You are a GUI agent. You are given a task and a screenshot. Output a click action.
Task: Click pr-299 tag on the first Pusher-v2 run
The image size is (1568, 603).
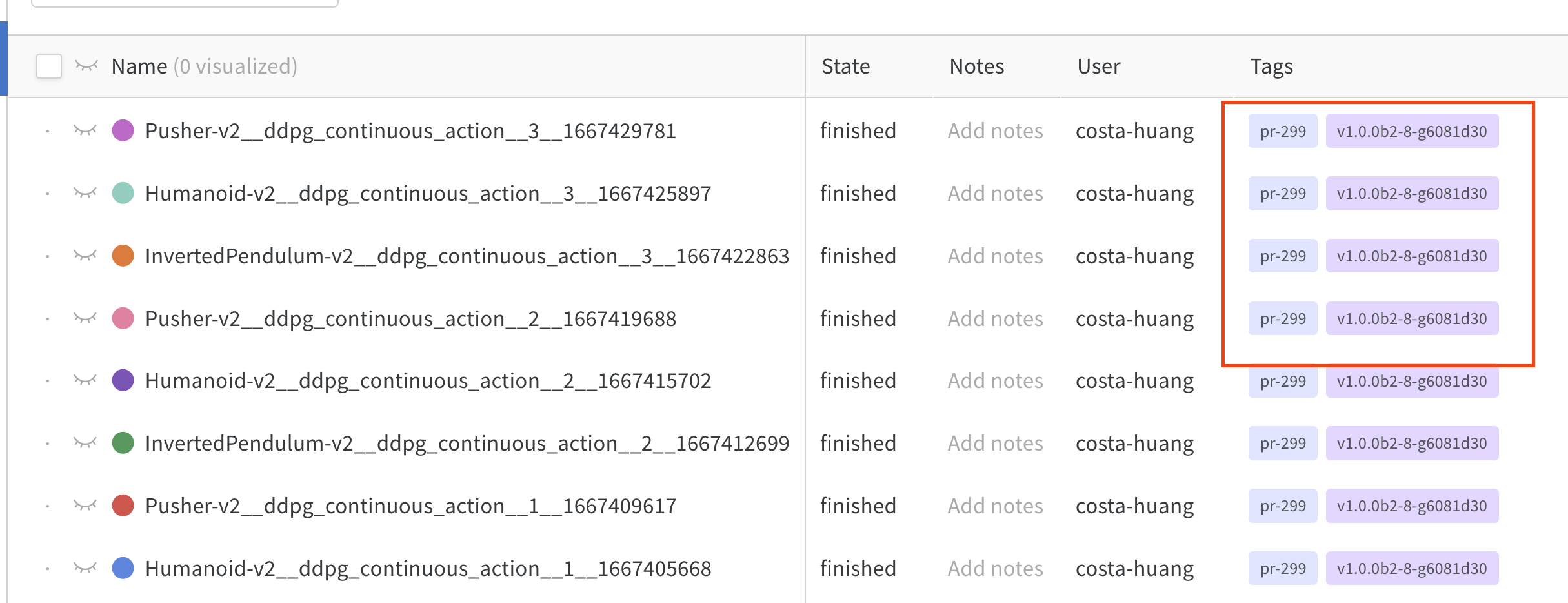[1283, 131]
